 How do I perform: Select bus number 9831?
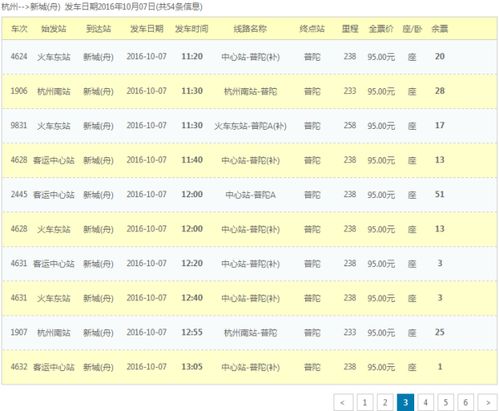tap(19, 125)
